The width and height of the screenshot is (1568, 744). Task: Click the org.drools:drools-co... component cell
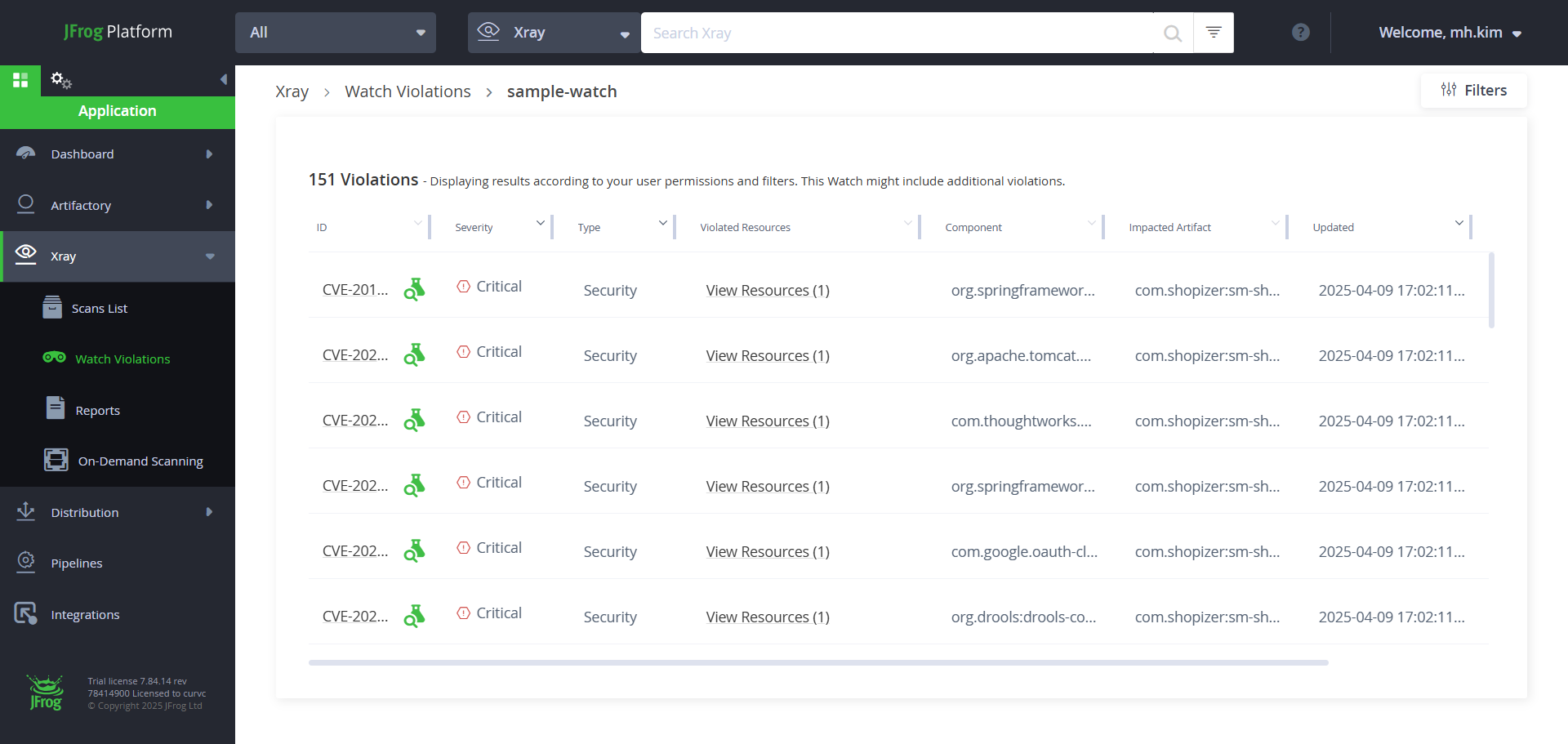(x=1023, y=617)
